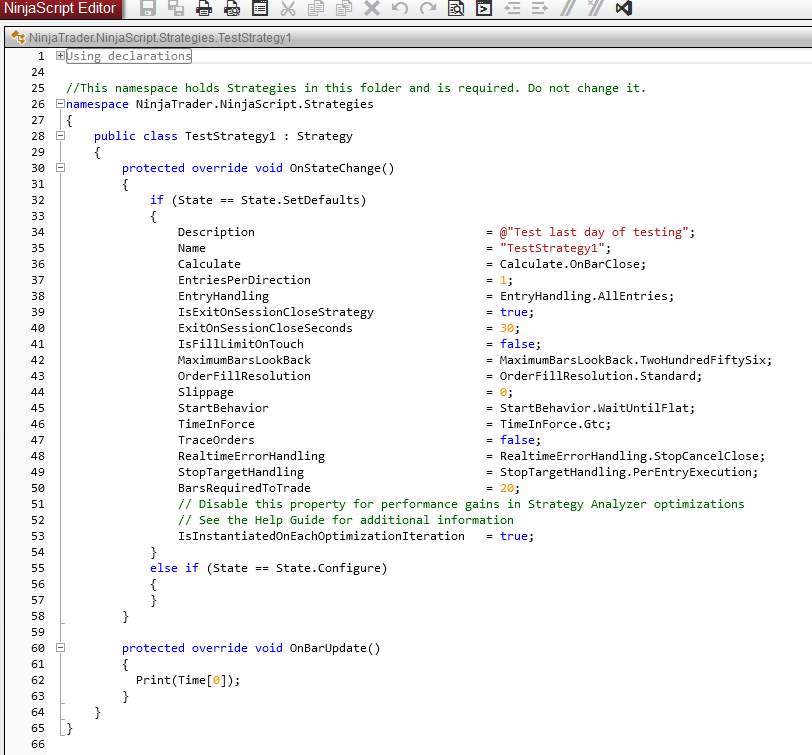812x755 pixels.
Task: Click the NinjaScript Editor title label
Action: pos(61,9)
